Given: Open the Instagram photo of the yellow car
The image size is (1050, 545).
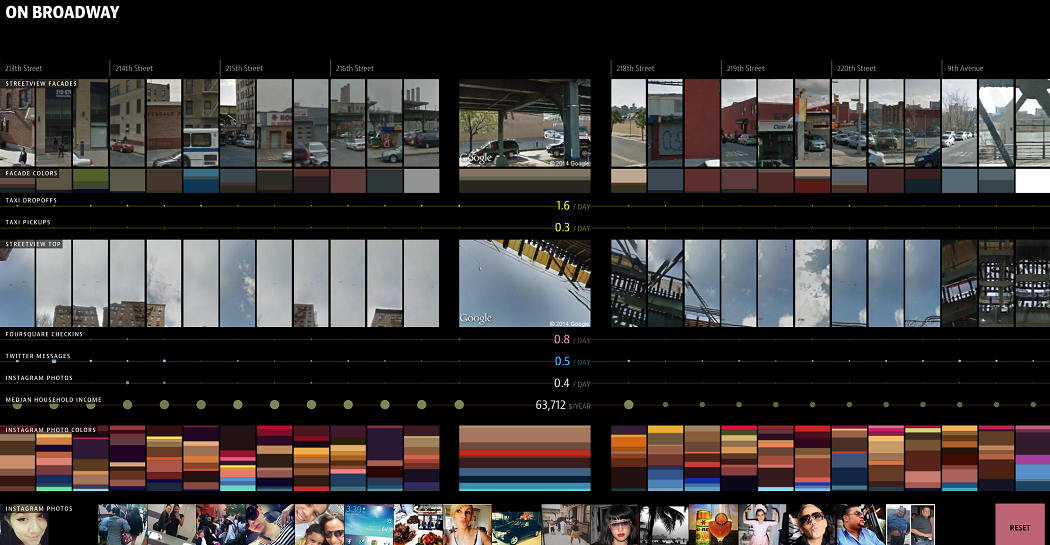Looking at the screenshot, I should coord(516,525).
